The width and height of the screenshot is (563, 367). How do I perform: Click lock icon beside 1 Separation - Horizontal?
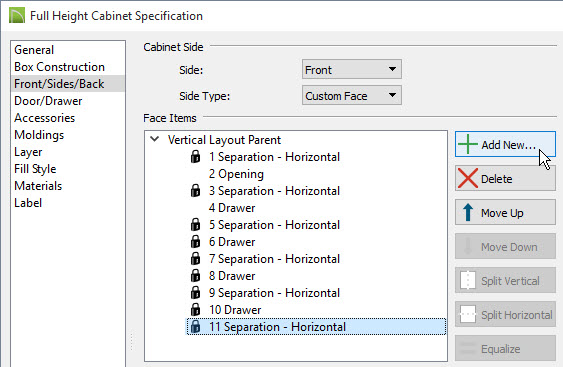tap(195, 157)
